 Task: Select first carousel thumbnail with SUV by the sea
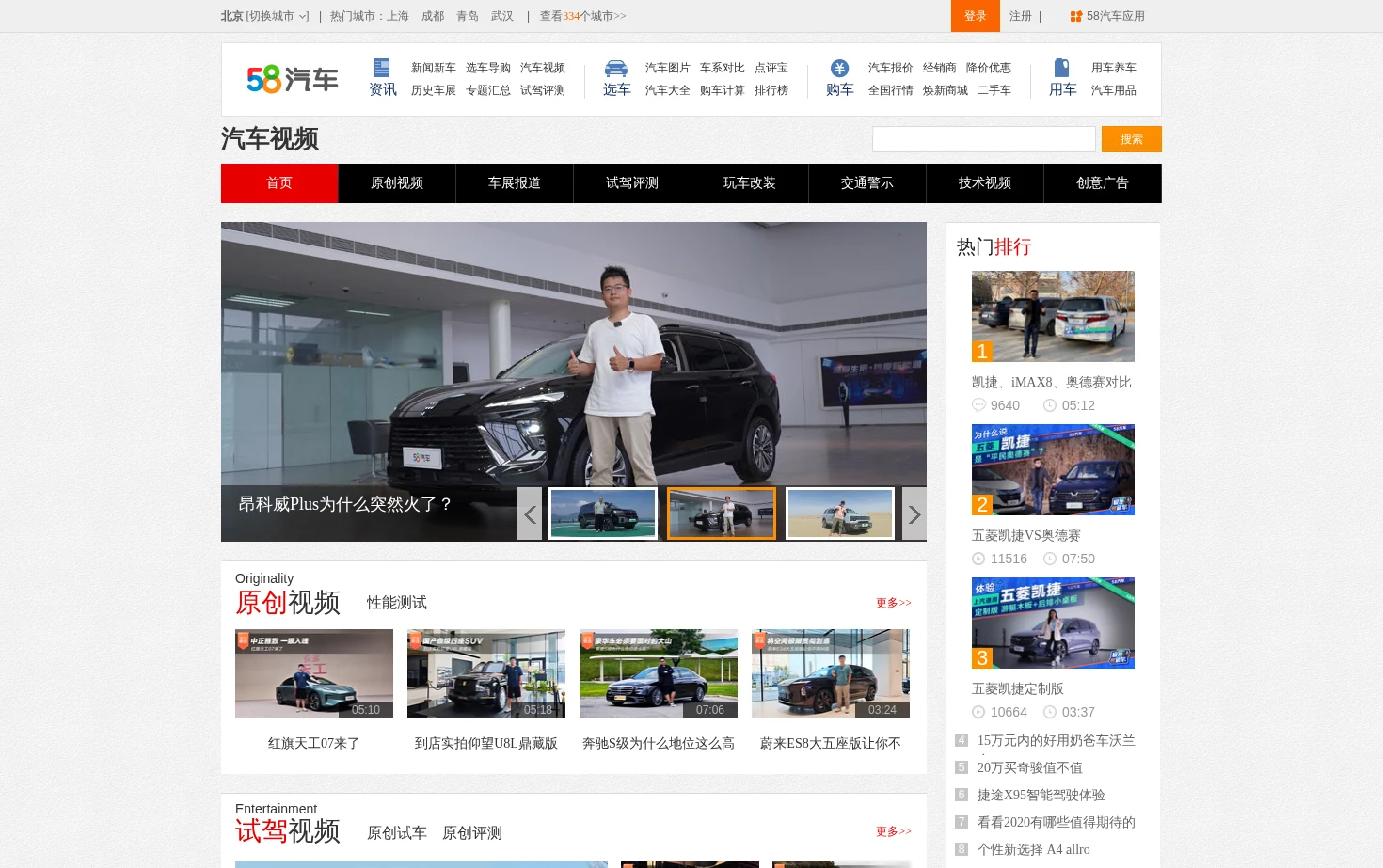[x=603, y=513]
